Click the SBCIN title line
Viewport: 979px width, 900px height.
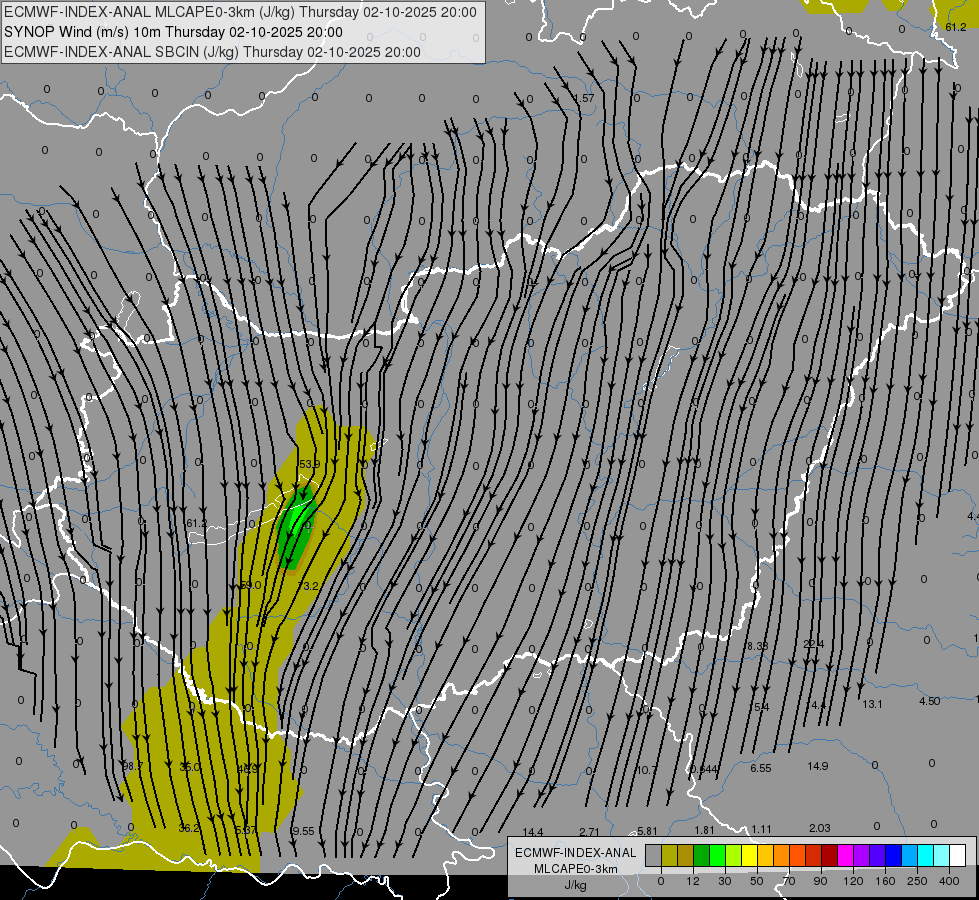[212, 52]
